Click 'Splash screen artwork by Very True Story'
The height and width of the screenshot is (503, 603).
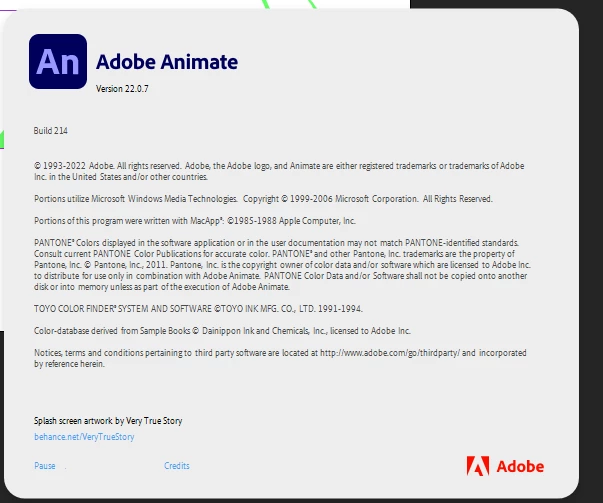[108, 421]
